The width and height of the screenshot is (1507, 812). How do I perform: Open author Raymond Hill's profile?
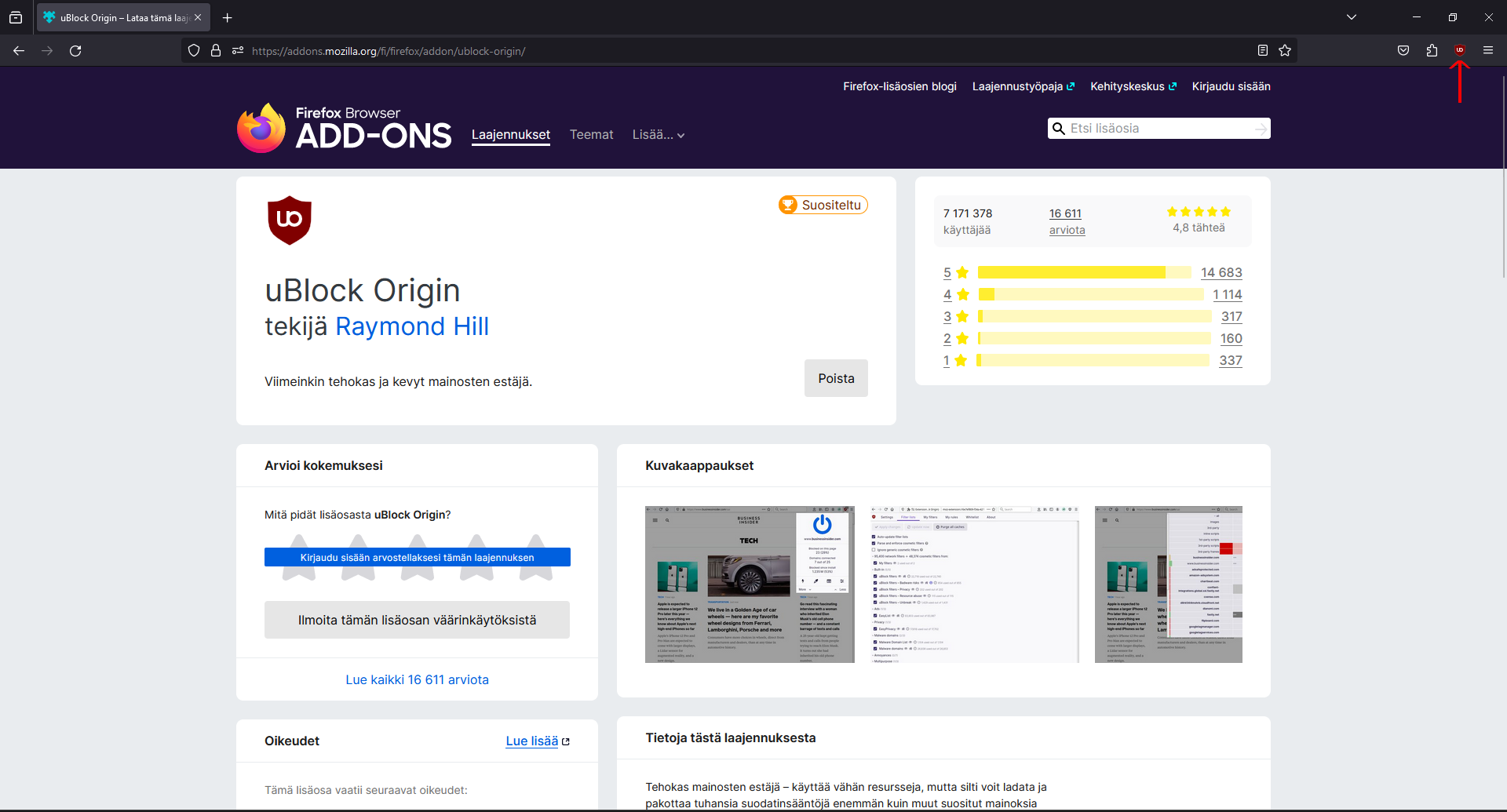click(x=412, y=326)
